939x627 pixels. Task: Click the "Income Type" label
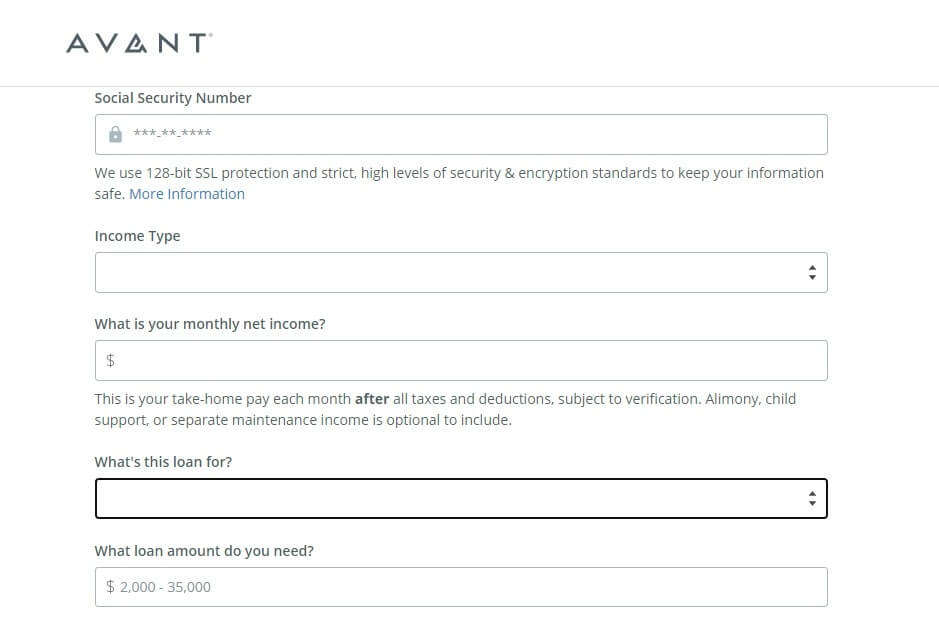click(x=137, y=236)
